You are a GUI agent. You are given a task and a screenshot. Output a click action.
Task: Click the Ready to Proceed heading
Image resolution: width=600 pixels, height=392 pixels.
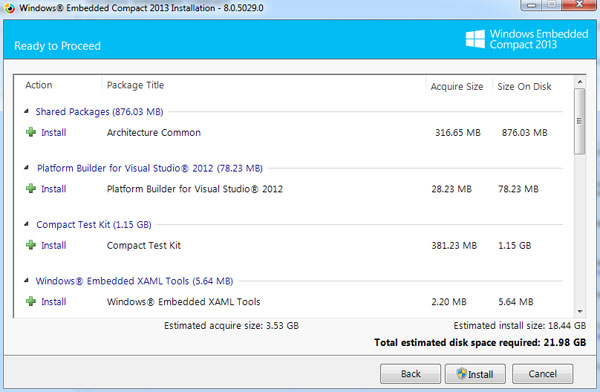pyautogui.click(x=57, y=46)
